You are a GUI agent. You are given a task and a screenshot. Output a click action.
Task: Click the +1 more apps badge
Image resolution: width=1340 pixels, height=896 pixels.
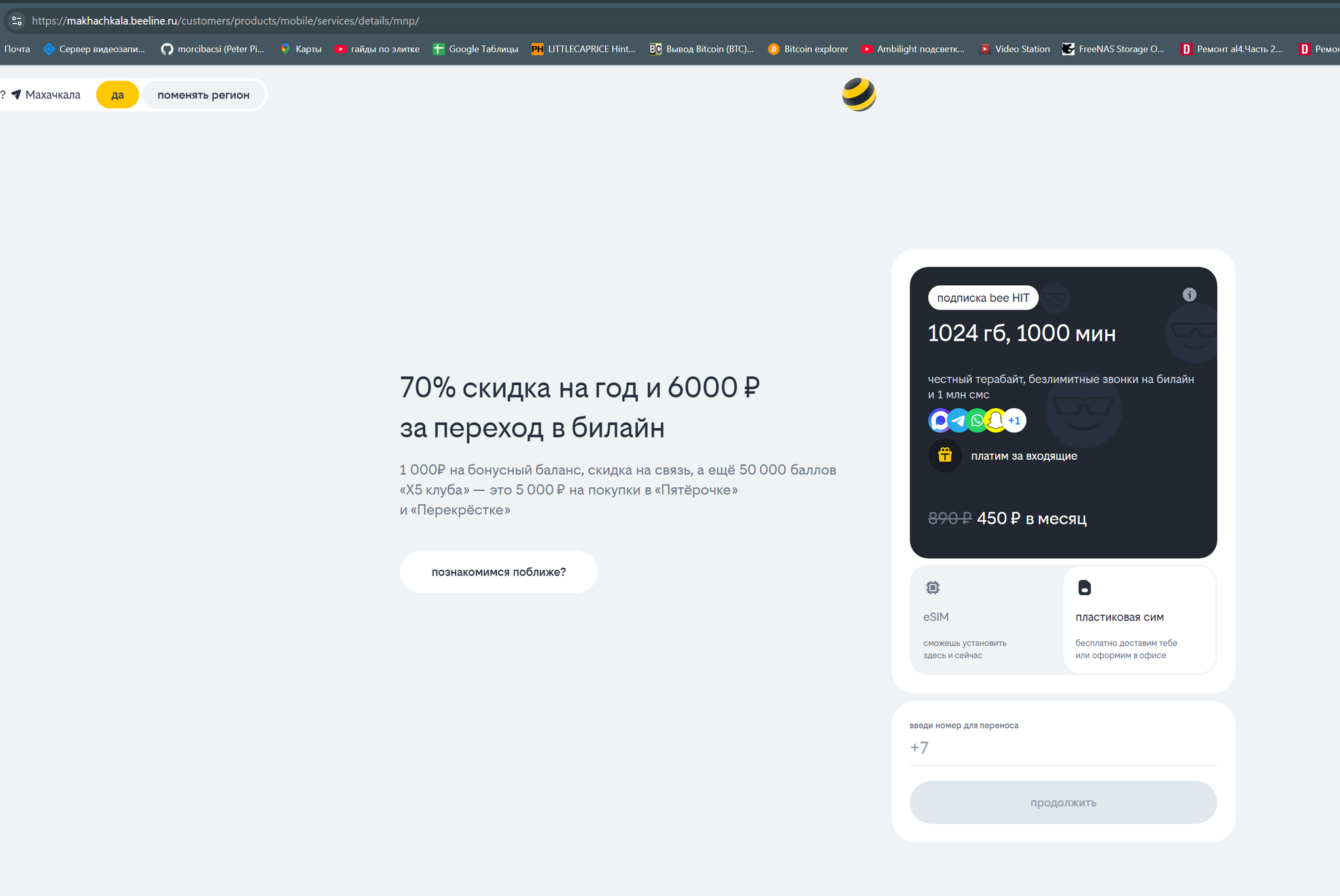point(1014,421)
